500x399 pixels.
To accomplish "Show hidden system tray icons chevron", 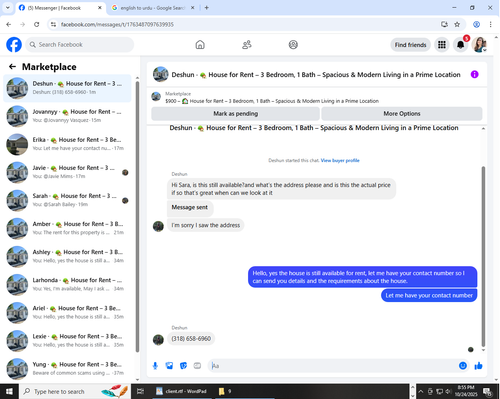I will click(421, 392).
